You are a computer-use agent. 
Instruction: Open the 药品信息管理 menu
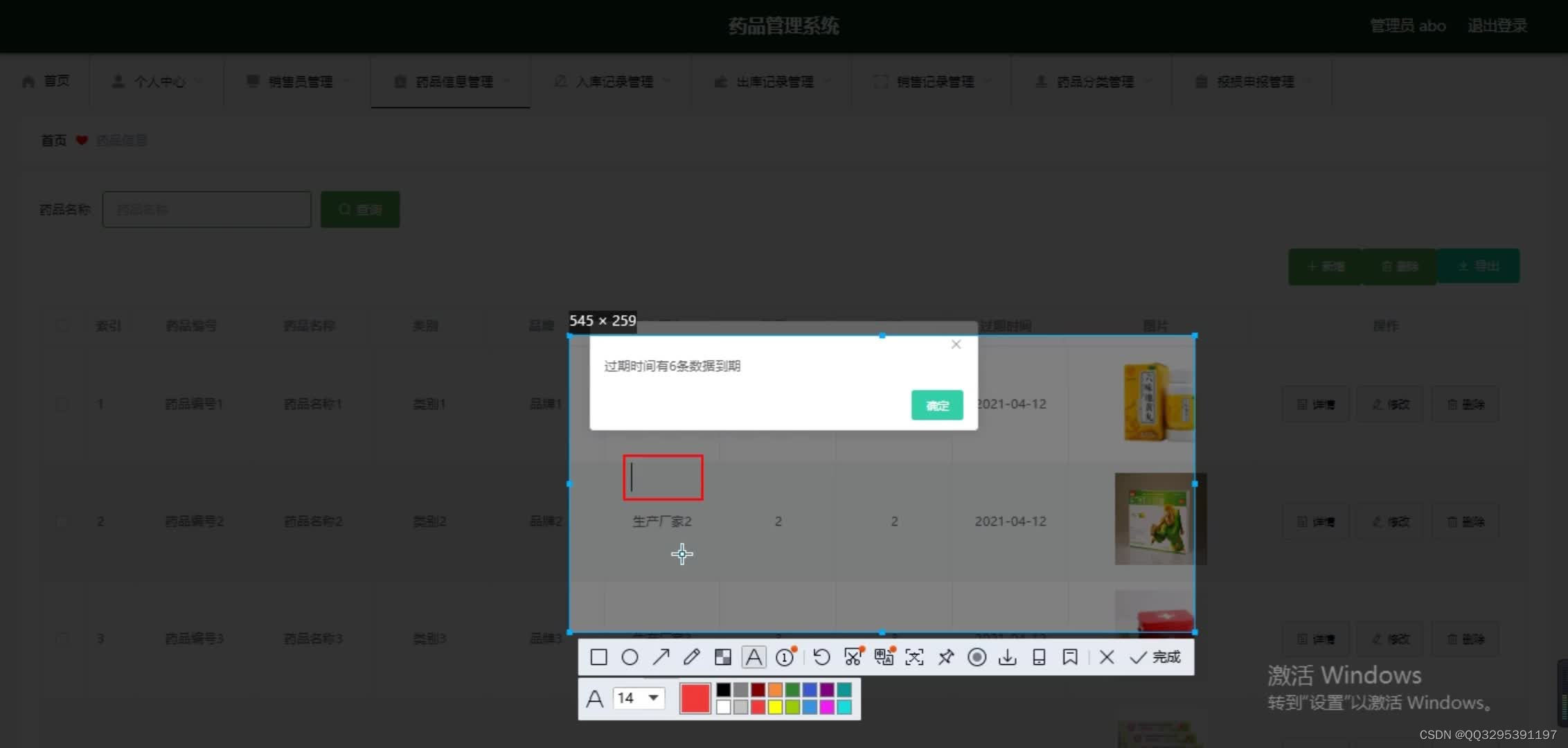tap(451, 81)
